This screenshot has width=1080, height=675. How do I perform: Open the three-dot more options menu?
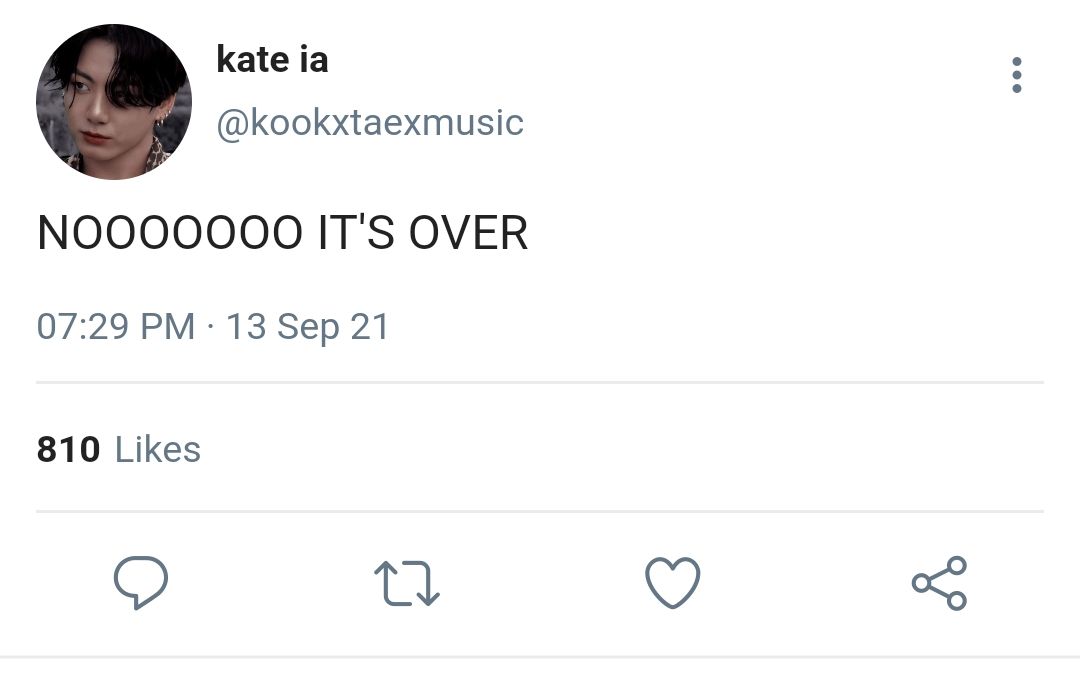(1017, 75)
